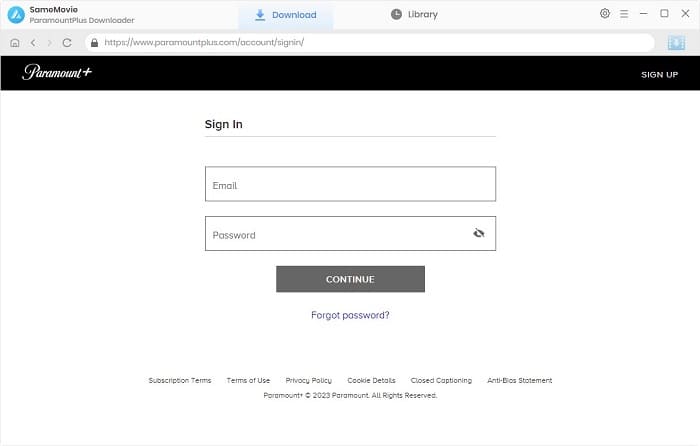Close the SameMovie window
The width and height of the screenshot is (700, 446).
pyautogui.click(x=685, y=13)
